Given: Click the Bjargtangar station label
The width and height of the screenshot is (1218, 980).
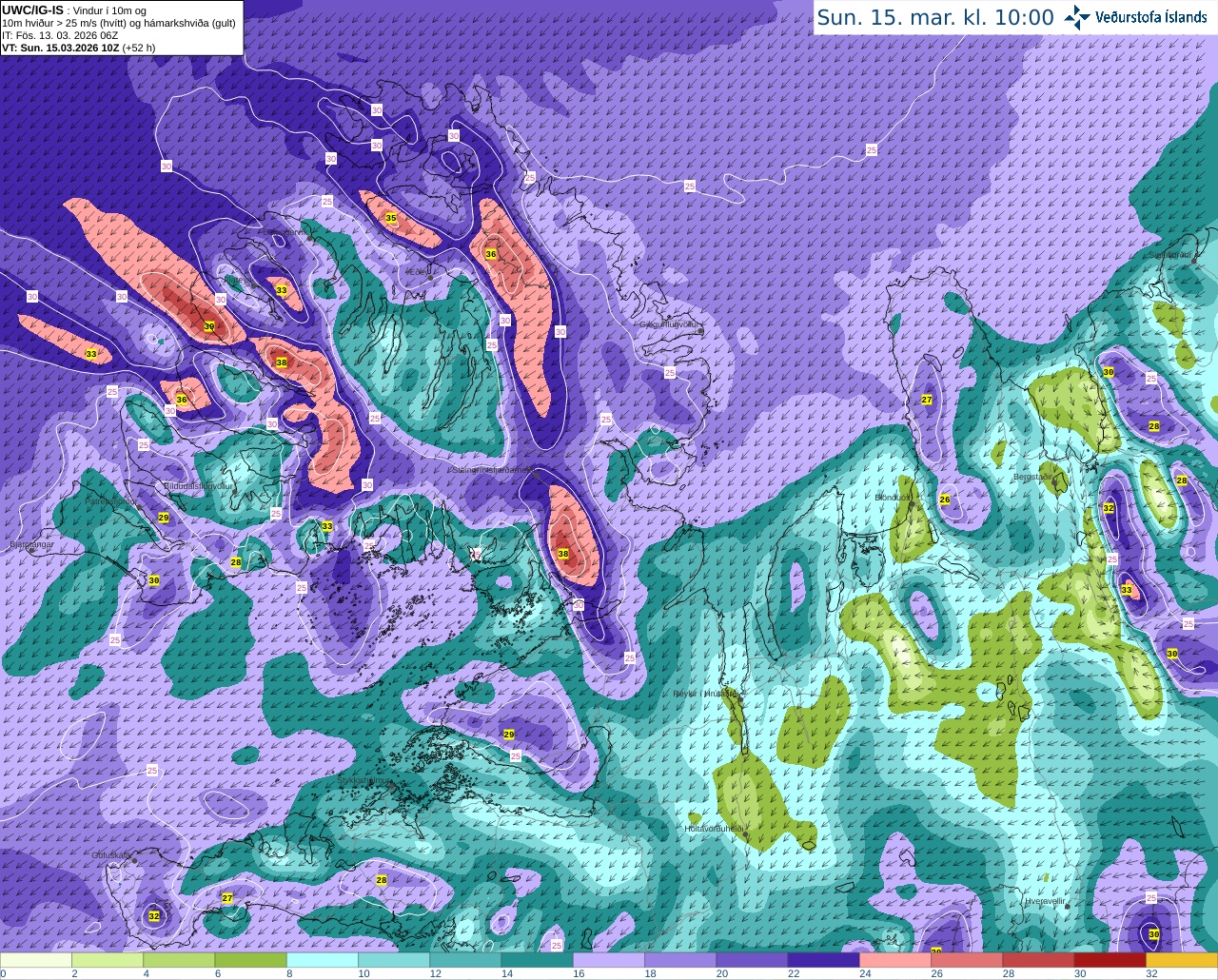Looking at the screenshot, I should (x=31, y=544).
